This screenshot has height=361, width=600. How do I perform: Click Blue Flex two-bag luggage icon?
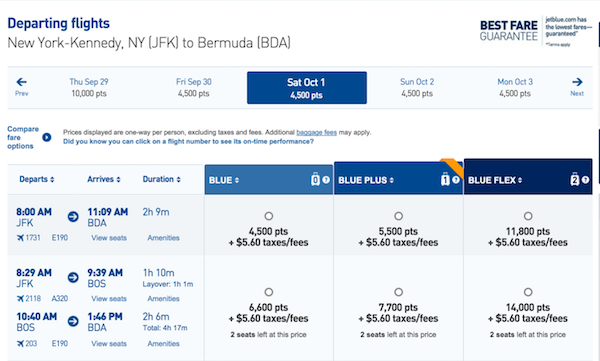pyautogui.click(x=575, y=179)
